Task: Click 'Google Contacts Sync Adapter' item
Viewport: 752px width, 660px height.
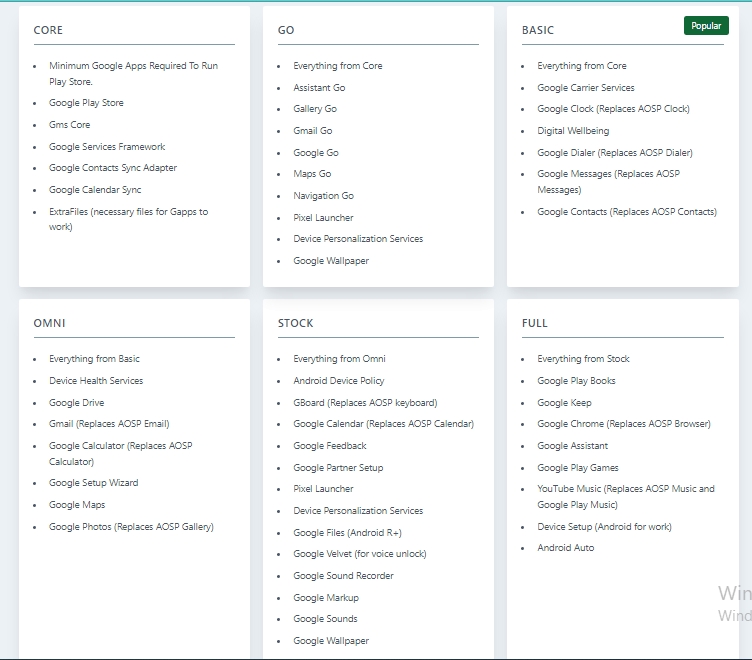Action: [113, 168]
